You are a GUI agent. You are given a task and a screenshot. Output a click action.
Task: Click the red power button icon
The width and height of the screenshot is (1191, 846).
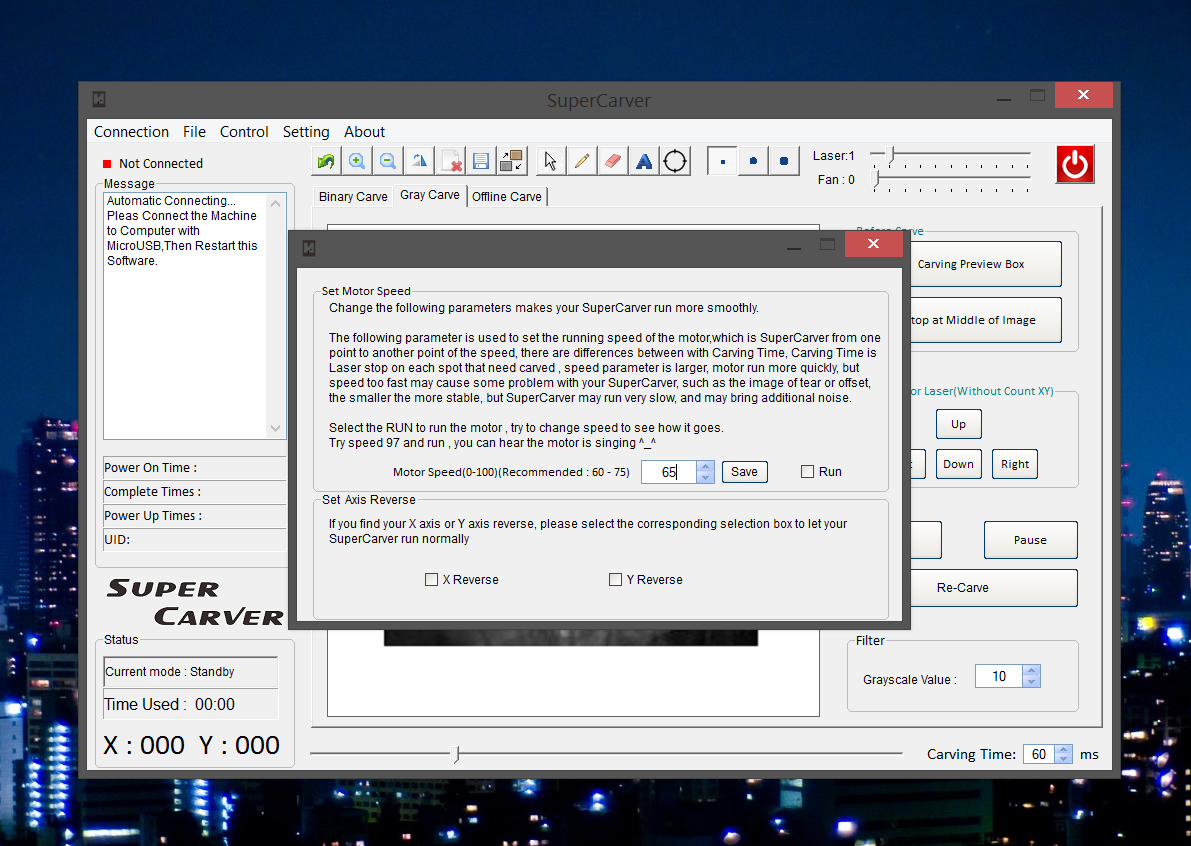point(1075,164)
